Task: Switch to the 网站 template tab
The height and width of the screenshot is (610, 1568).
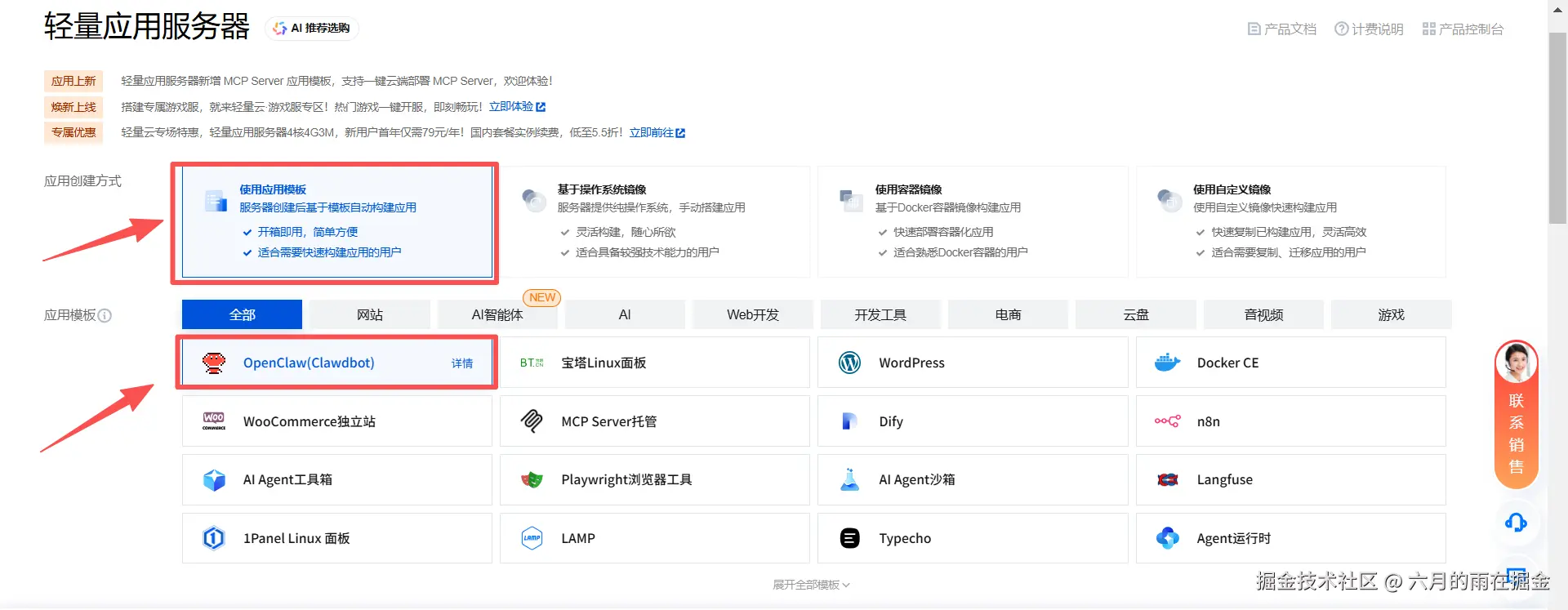Action: point(370,314)
